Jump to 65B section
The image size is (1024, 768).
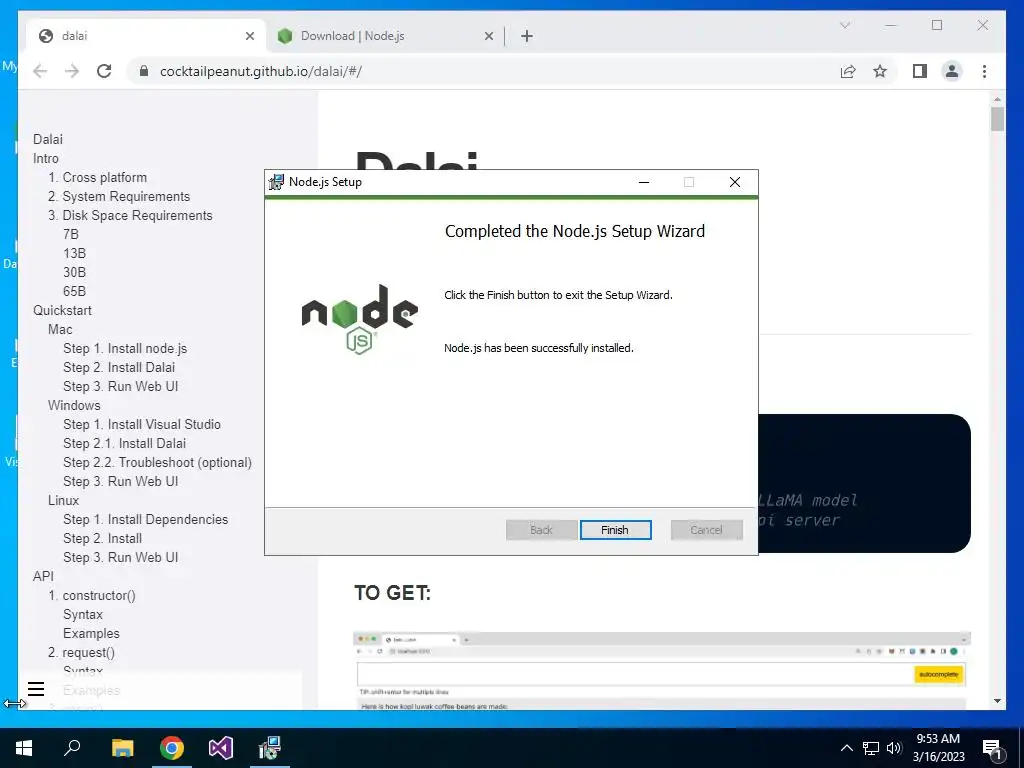(x=74, y=291)
